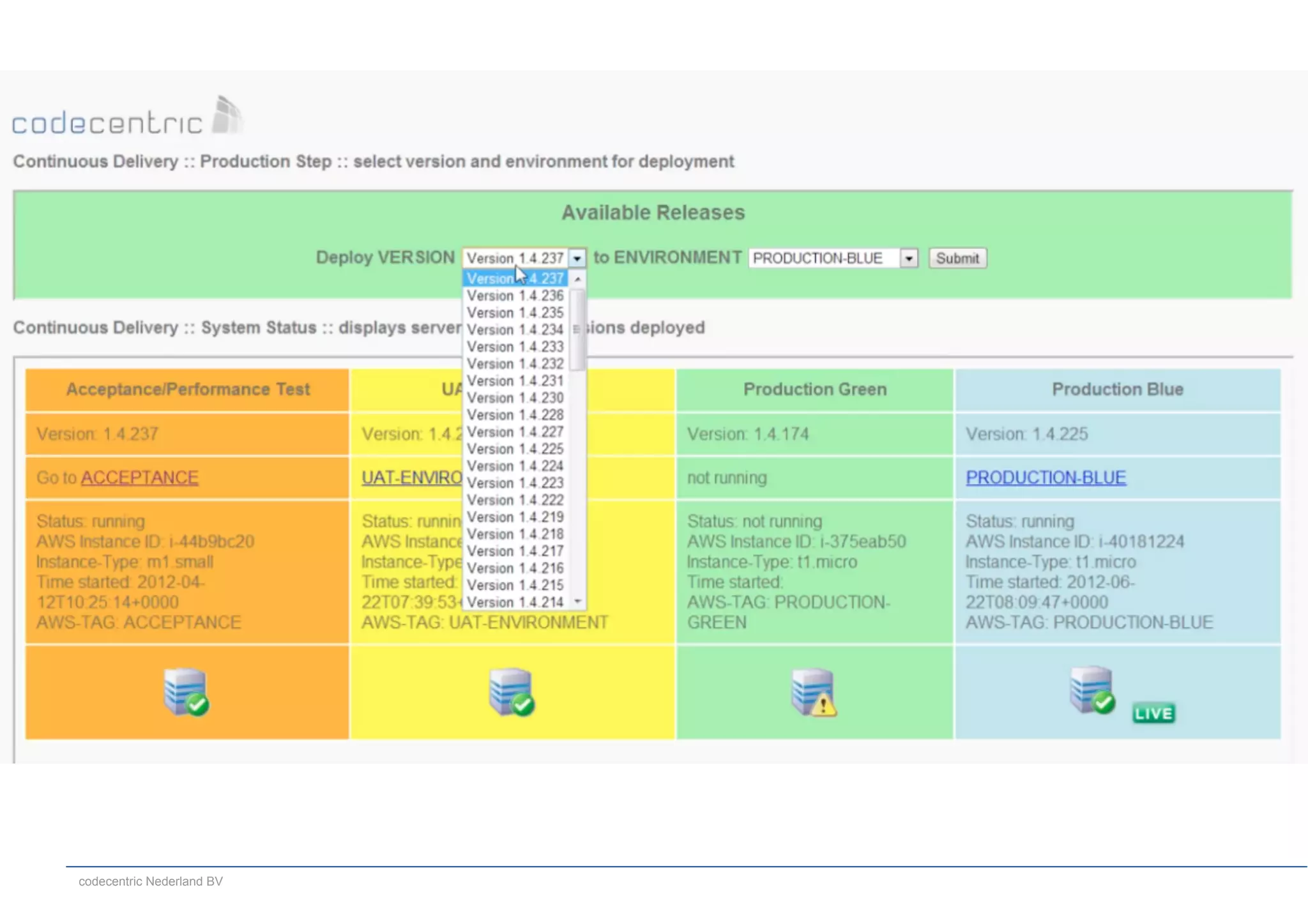Viewport: 1308px width, 924px height.
Task: Click the codecentric logo
Action: point(127,116)
